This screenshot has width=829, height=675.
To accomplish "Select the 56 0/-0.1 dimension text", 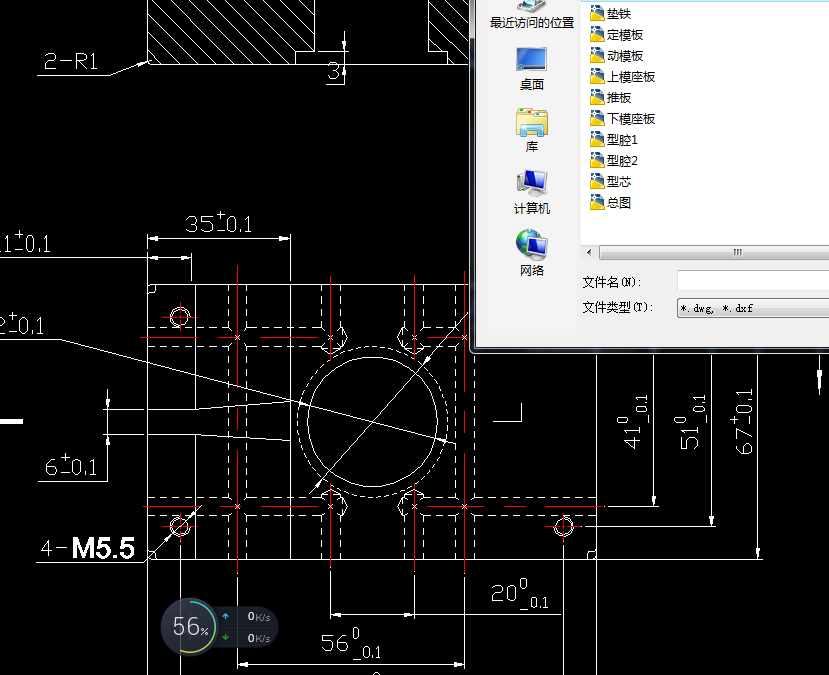I will [351, 643].
